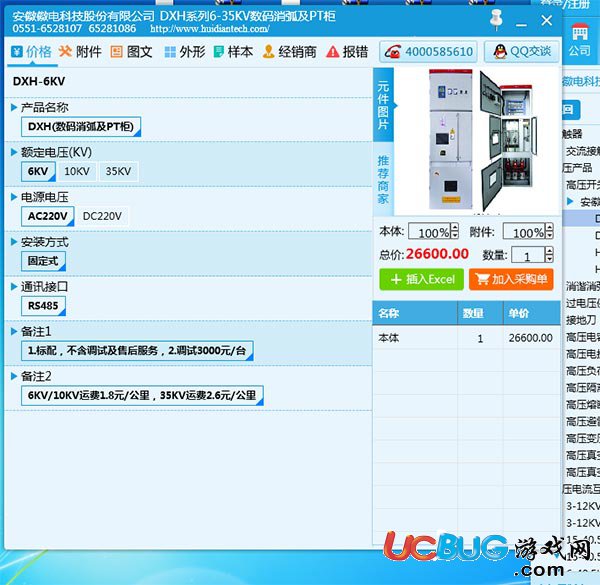Image resolution: width=600 pixels, height=585 pixels.
Task: Select the 10KV rated voltage option
Action: (77, 171)
